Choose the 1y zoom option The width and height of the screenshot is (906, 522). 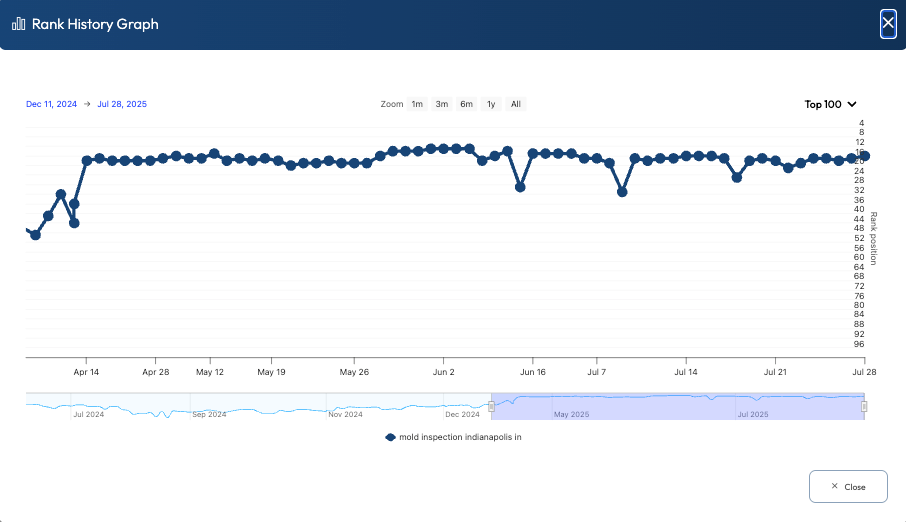(x=491, y=104)
